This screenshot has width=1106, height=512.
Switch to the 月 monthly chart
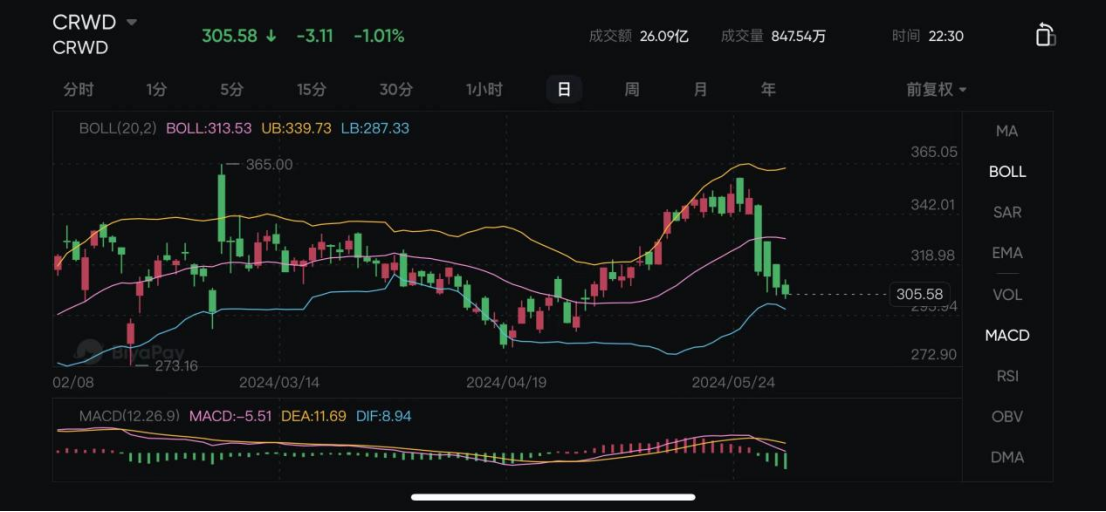(x=700, y=90)
